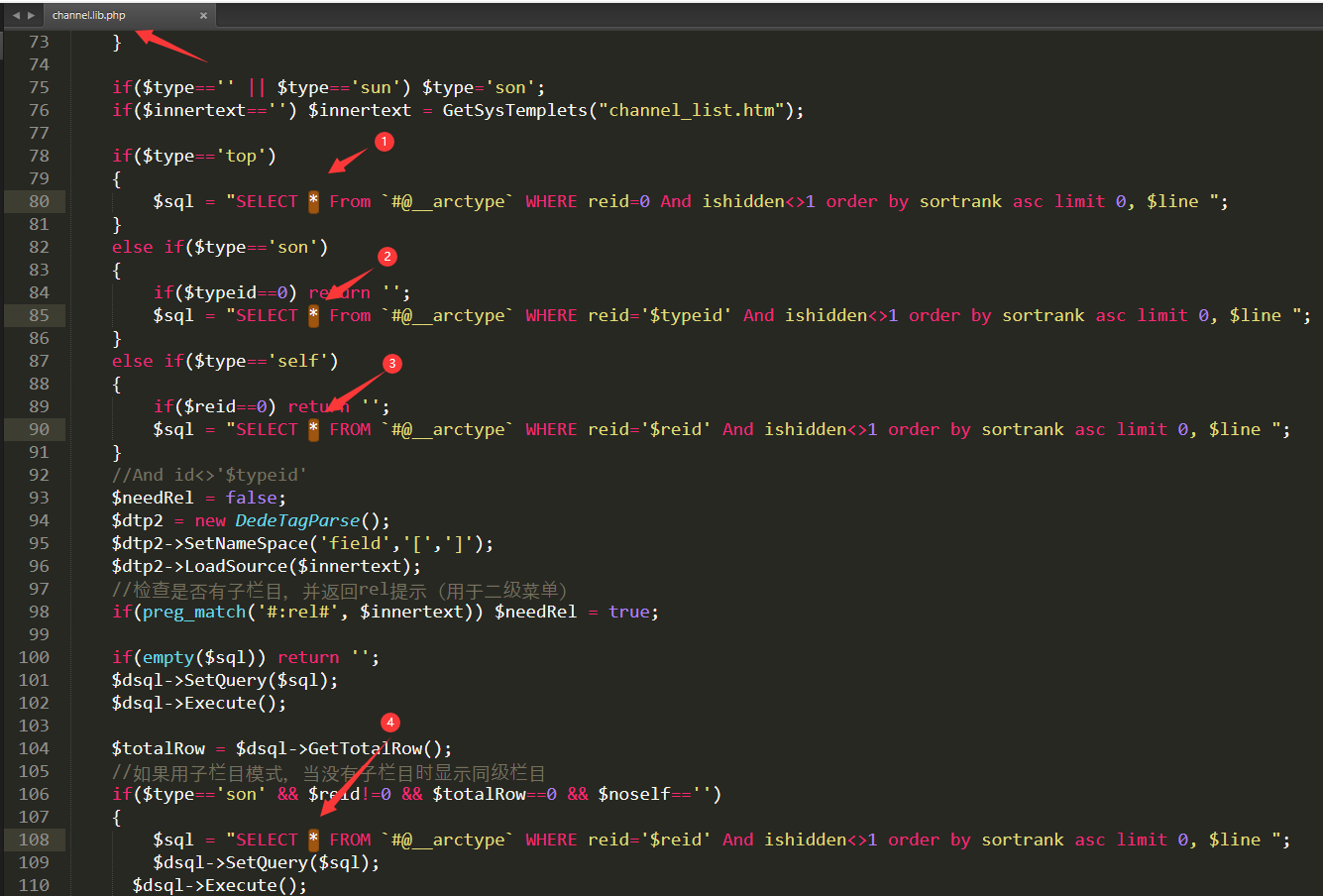Click "$needRel = true" on line 98

click(x=572, y=612)
